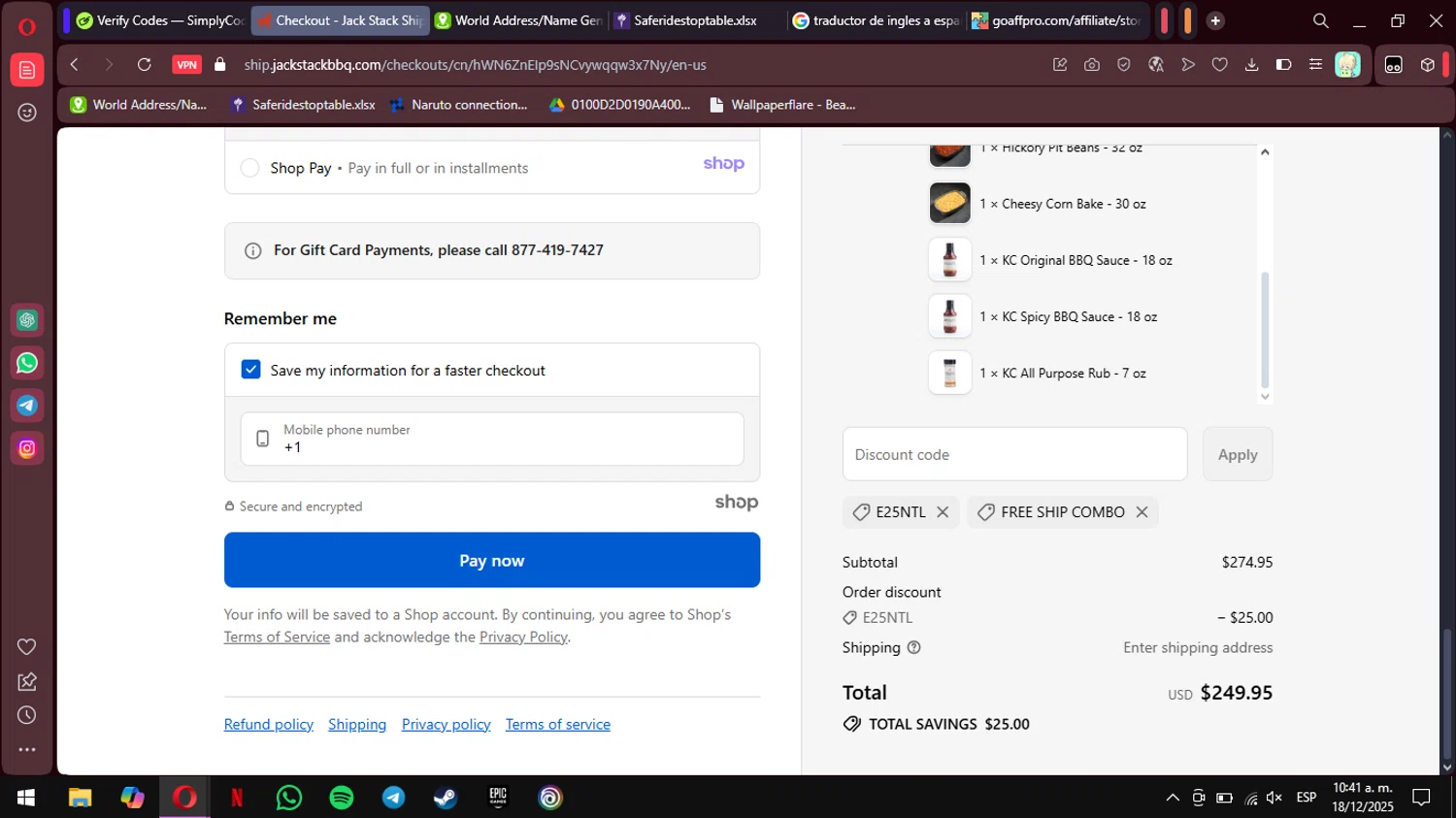Screen dimensions: 1456x818
Task: Click the Apply discount button
Action: click(x=1238, y=454)
